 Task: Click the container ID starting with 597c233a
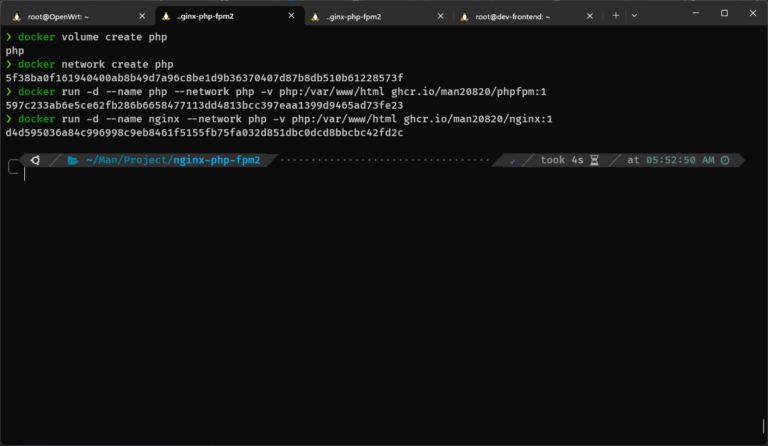[x=204, y=105]
